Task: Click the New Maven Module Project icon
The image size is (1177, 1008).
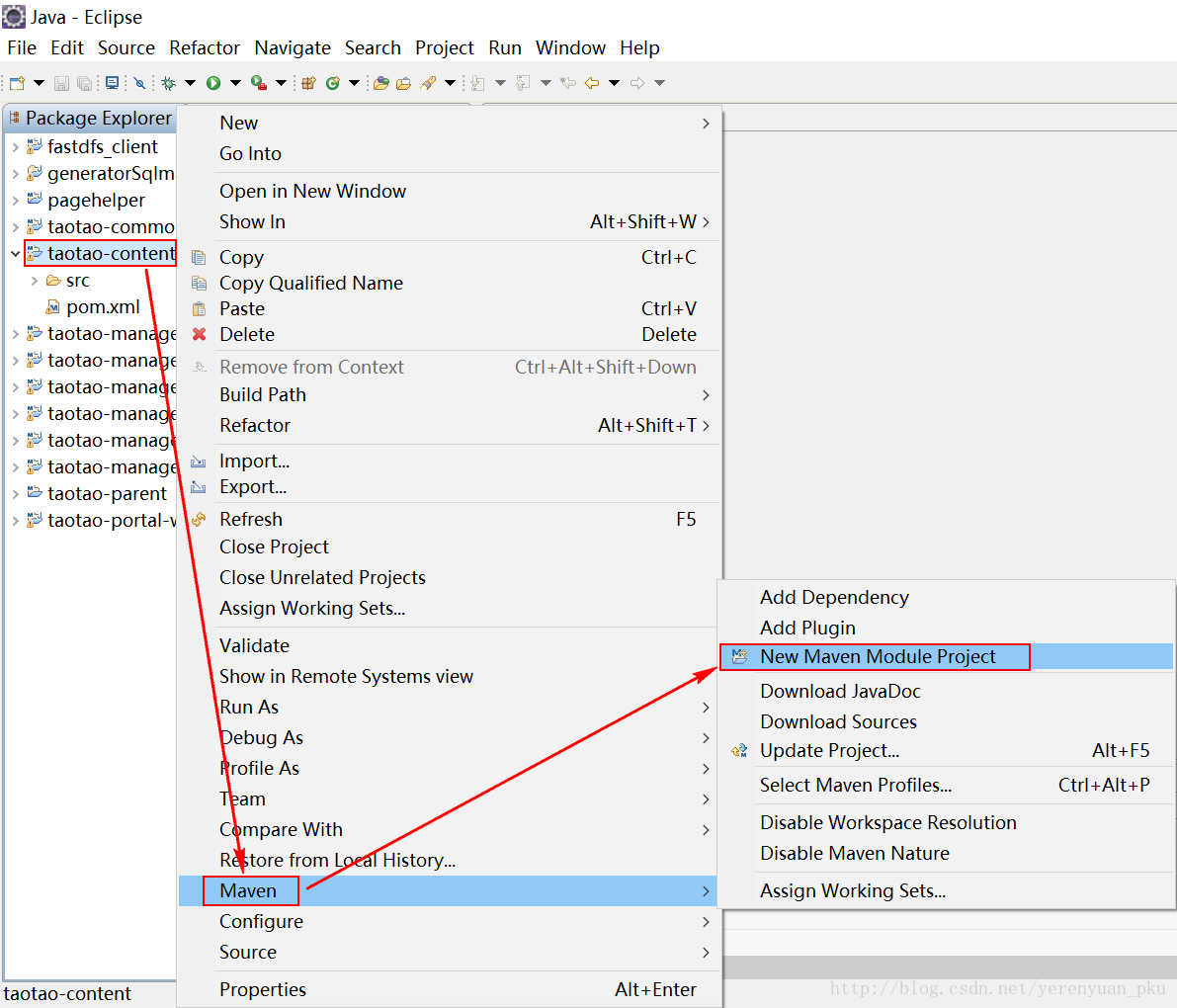Action: coord(739,657)
